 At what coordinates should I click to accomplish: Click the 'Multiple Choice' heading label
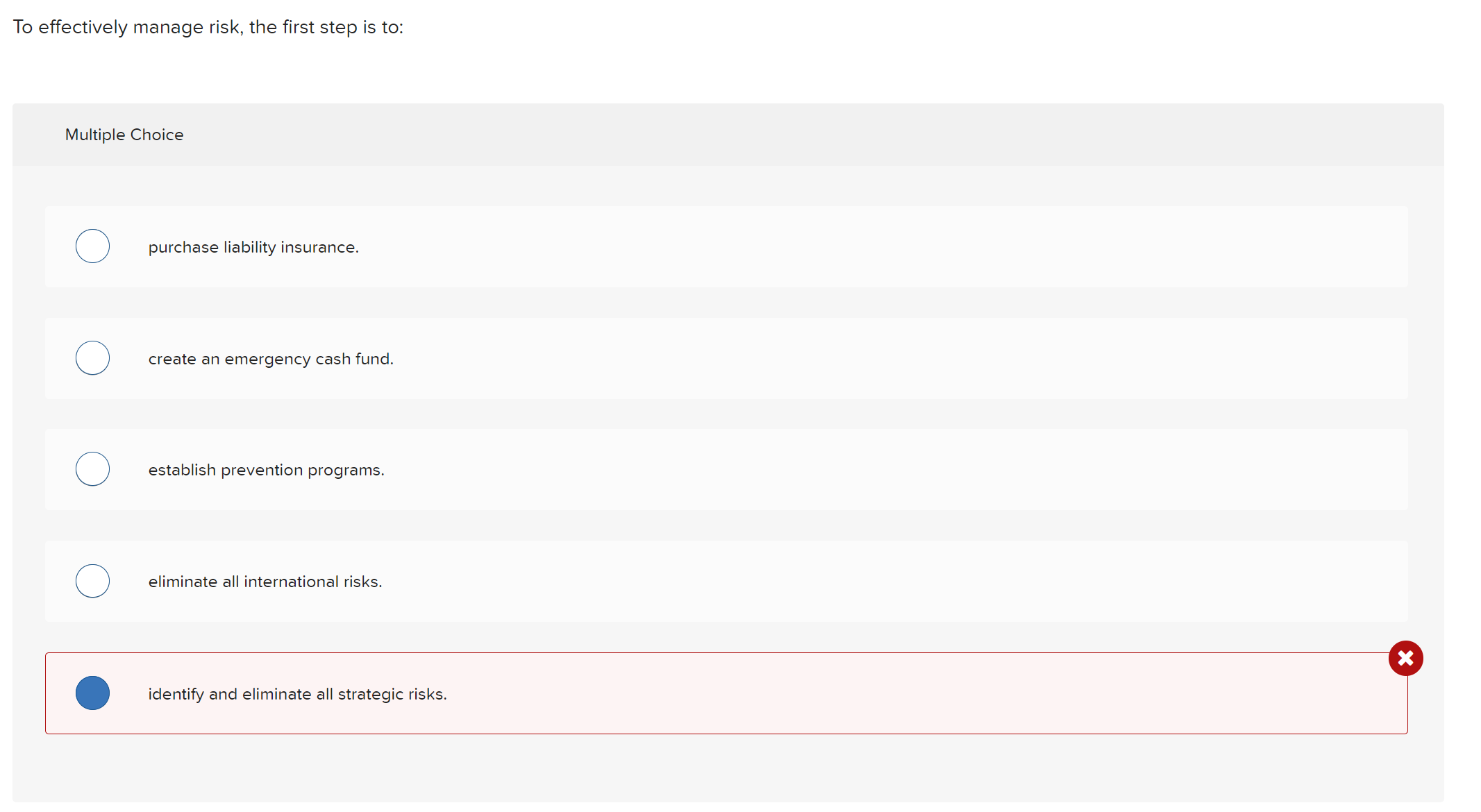(124, 135)
